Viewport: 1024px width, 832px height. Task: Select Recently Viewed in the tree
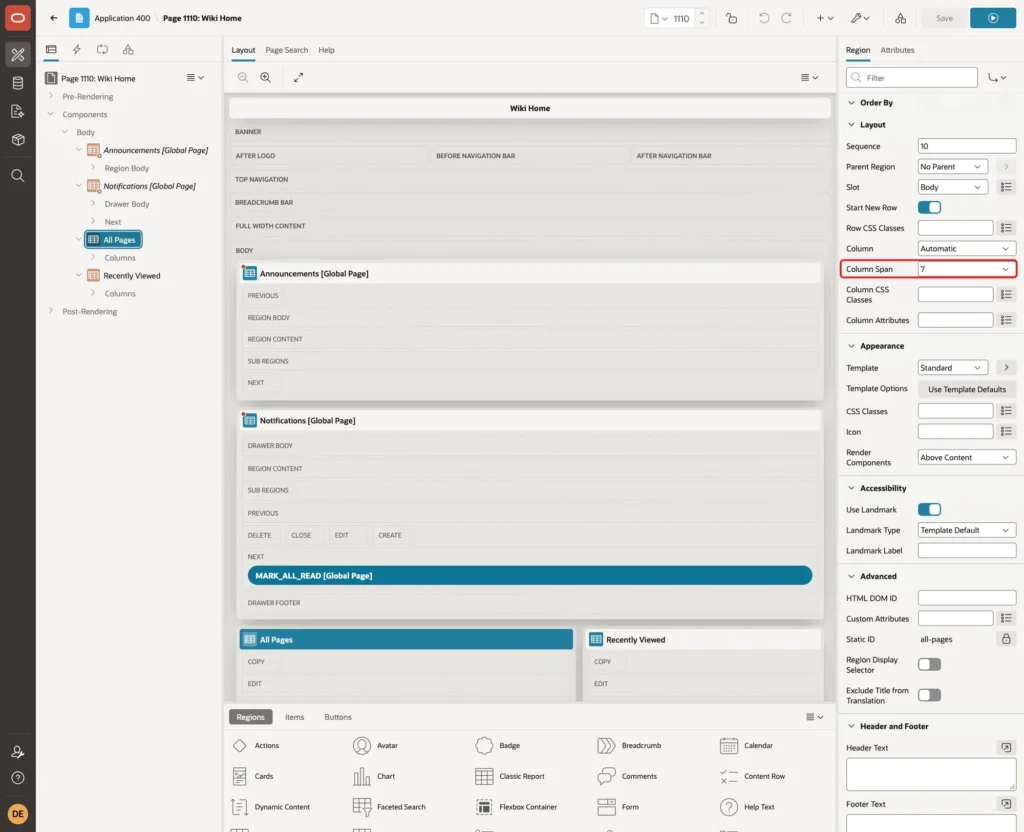tap(131, 276)
